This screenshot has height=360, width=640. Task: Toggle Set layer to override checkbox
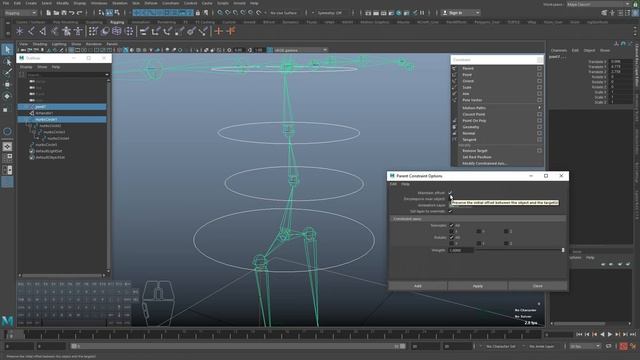[451, 211]
